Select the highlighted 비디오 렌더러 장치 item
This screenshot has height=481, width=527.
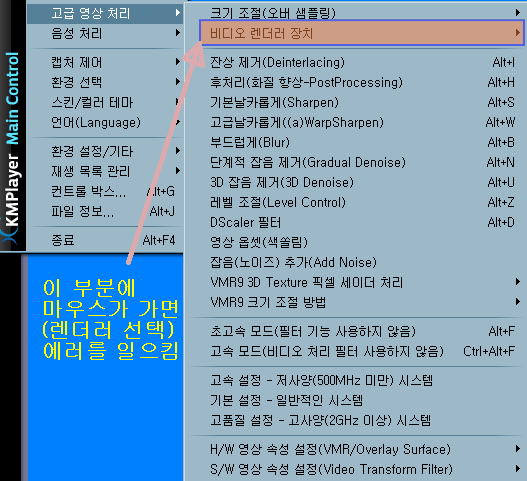coord(362,33)
